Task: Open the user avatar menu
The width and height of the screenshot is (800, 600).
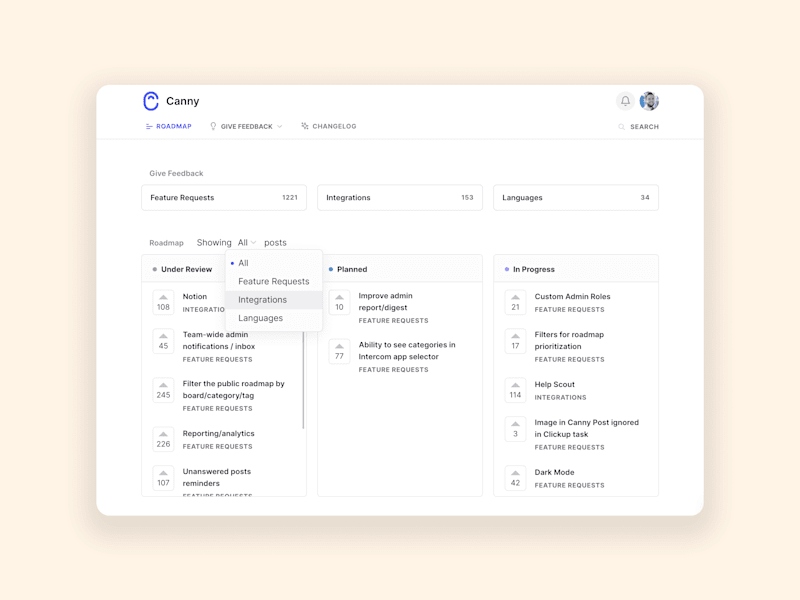Action: (x=649, y=101)
